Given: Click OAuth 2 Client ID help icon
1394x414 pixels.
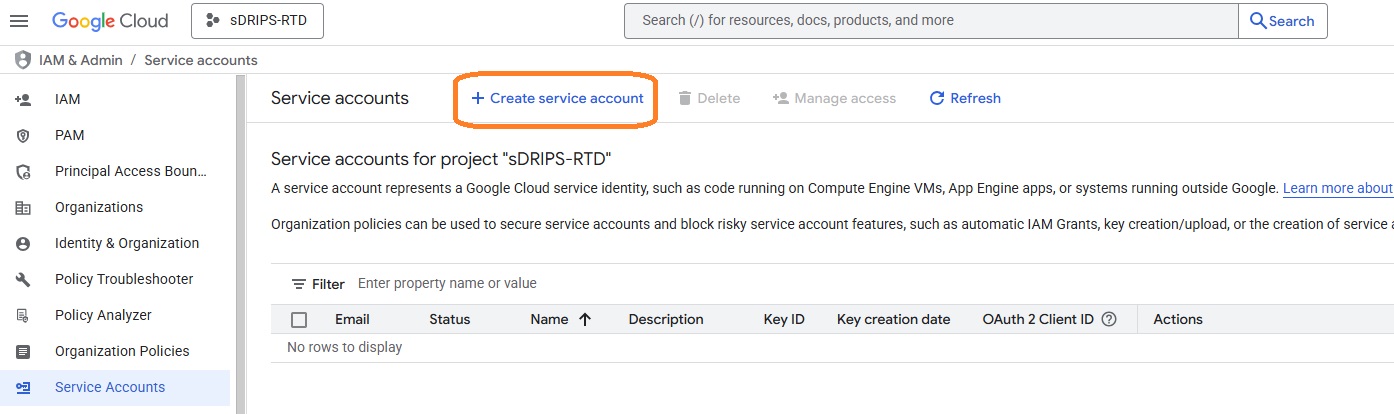Looking at the screenshot, I should click(x=1108, y=320).
